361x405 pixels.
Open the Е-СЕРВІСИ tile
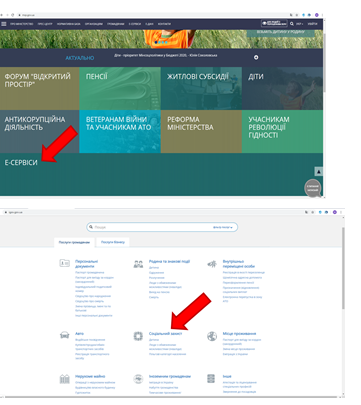click(21, 163)
